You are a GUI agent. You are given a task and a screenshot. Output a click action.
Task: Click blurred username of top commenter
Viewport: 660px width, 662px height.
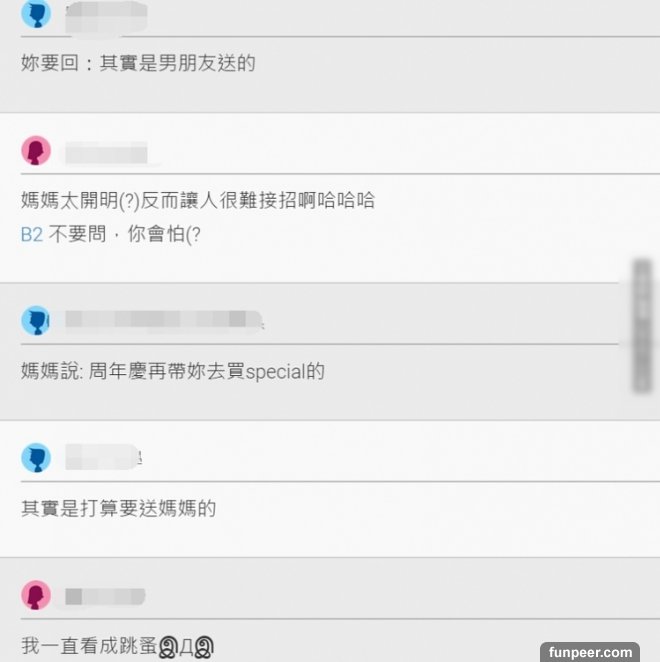click(106, 17)
